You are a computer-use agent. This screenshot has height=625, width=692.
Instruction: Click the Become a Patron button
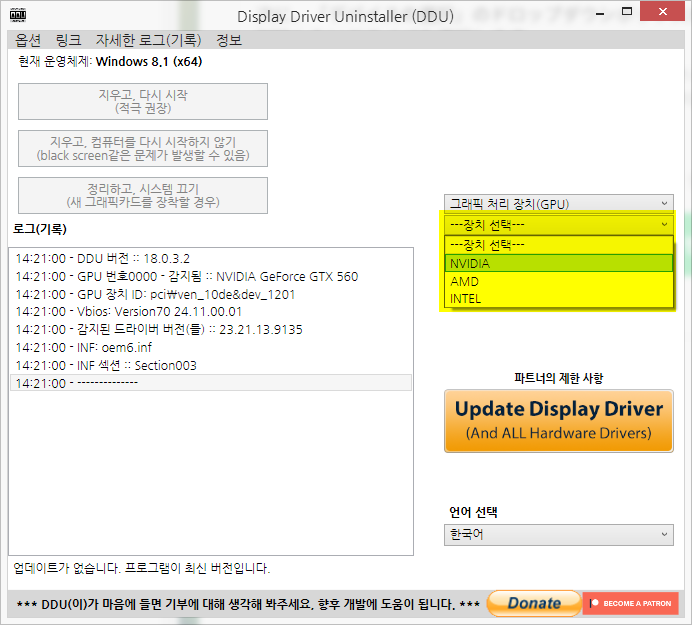click(x=631, y=603)
